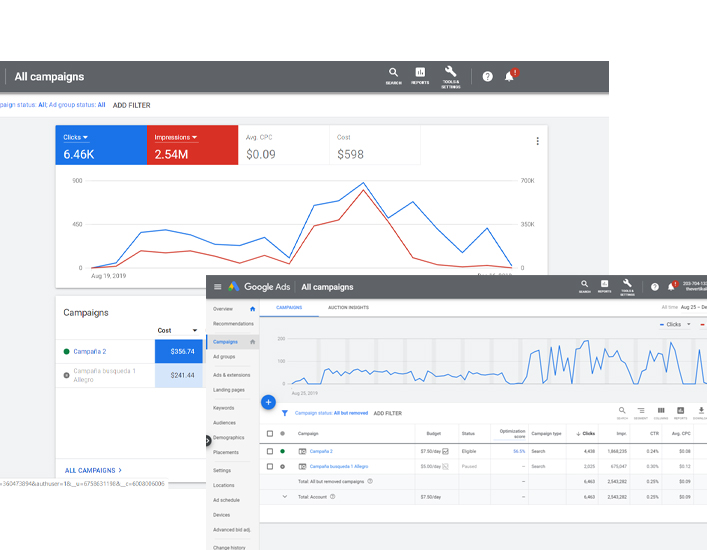Click table Reports icon above campaigns table
The width and height of the screenshot is (707, 550).
[680, 412]
